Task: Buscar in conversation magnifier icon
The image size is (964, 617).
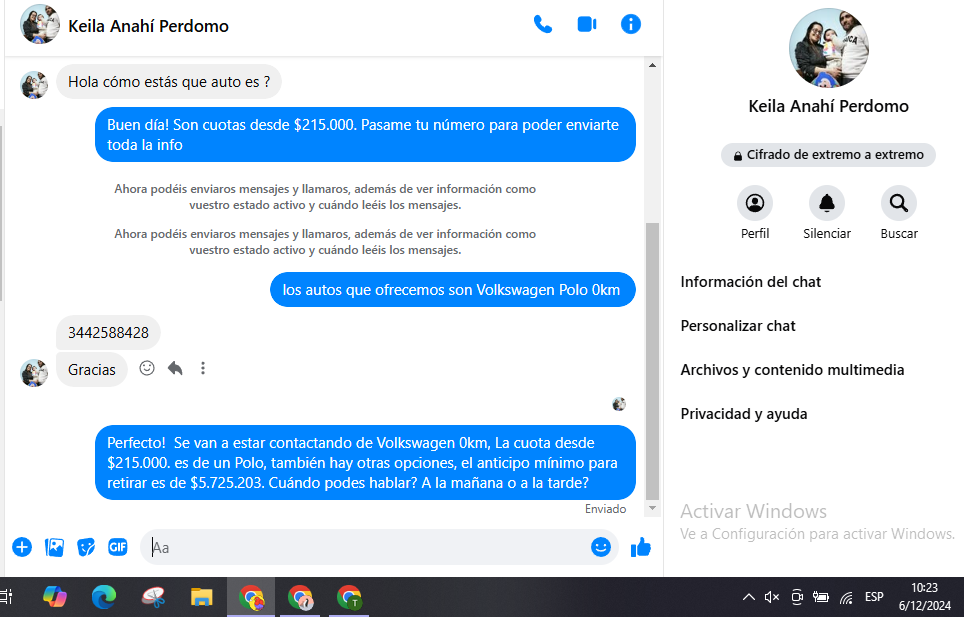Action: (x=899, y=203)
